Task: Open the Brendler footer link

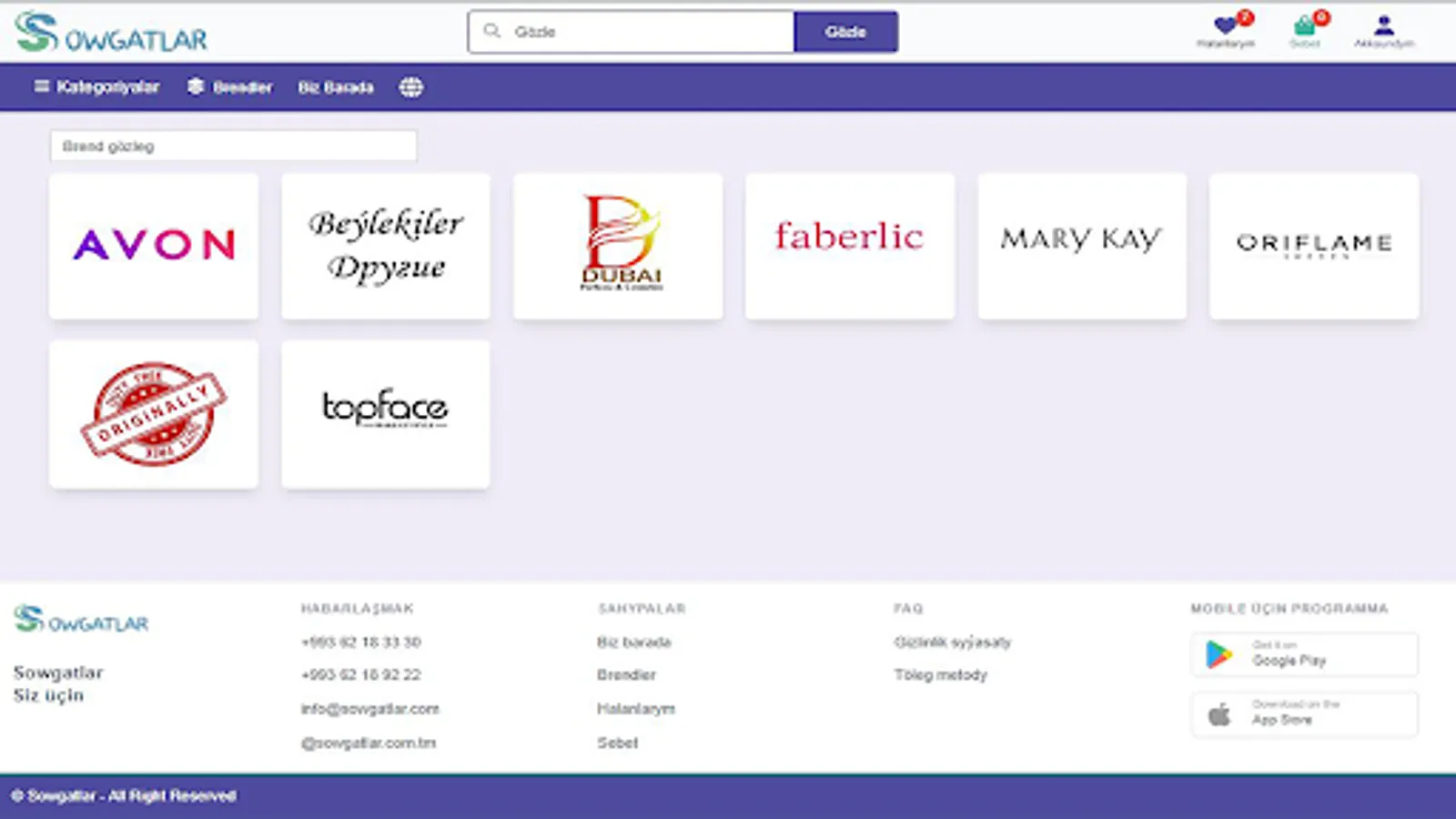Action: click(x=626, y=674)
